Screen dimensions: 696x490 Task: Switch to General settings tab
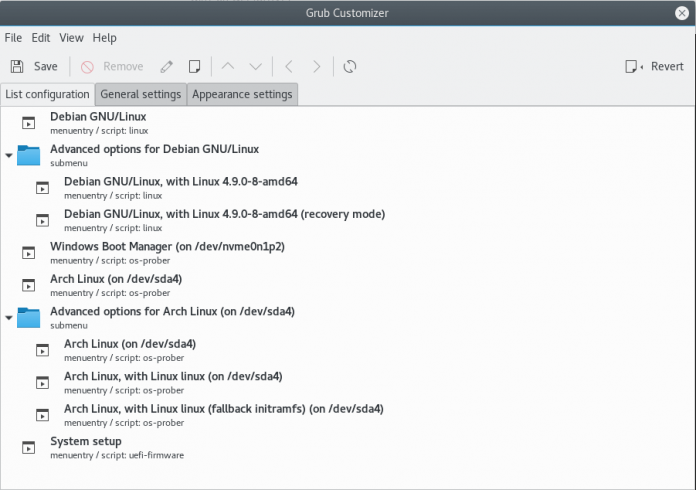tap(141, 95)
